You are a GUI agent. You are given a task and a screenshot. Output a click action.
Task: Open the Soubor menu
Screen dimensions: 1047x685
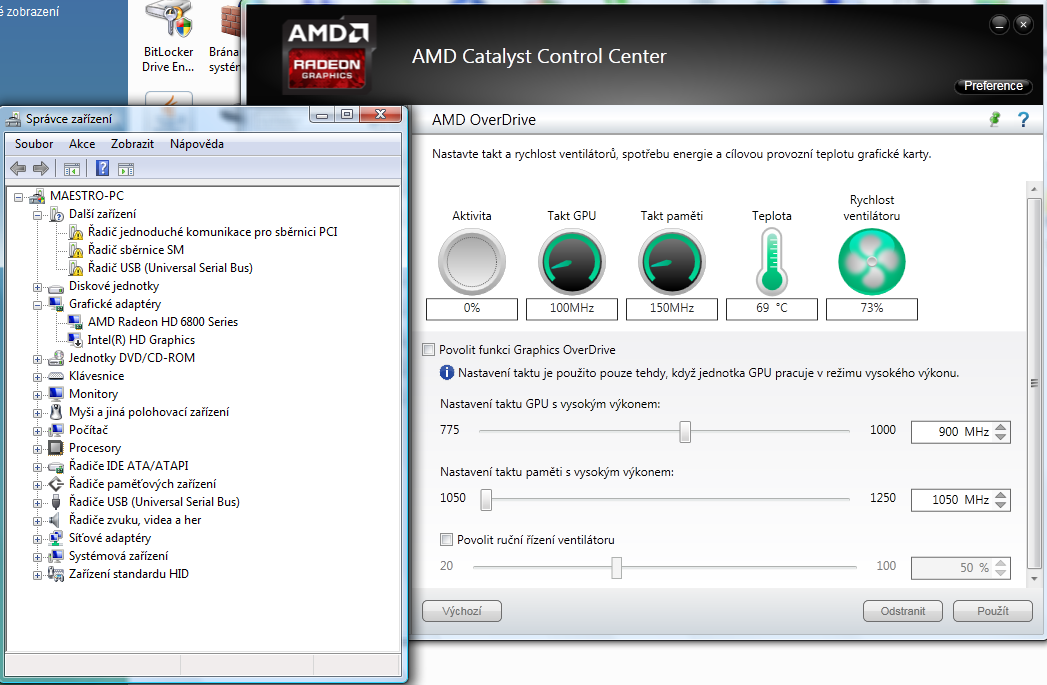tap(34, 144)
